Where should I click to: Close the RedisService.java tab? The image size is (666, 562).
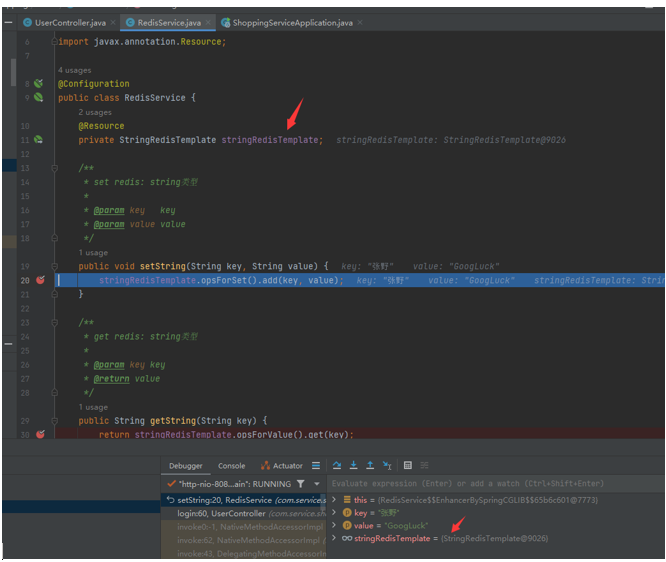208,23
